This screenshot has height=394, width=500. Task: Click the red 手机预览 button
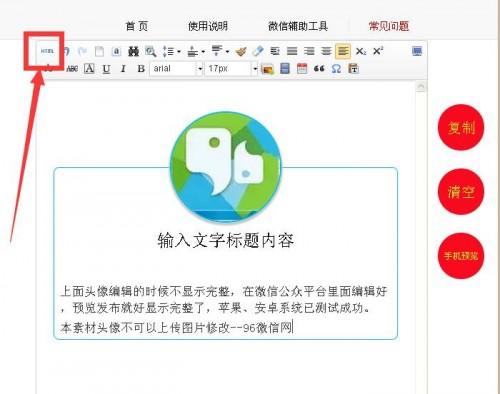tap(461, 256)
